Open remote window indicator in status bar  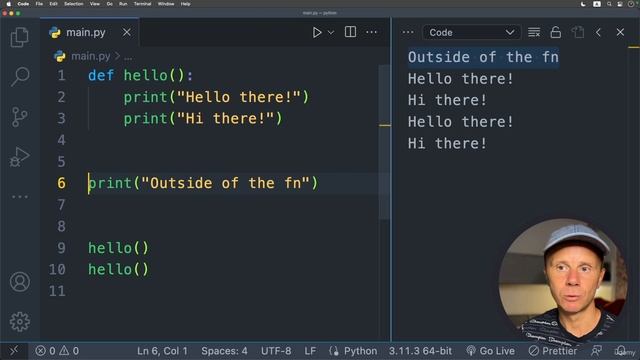14,351
